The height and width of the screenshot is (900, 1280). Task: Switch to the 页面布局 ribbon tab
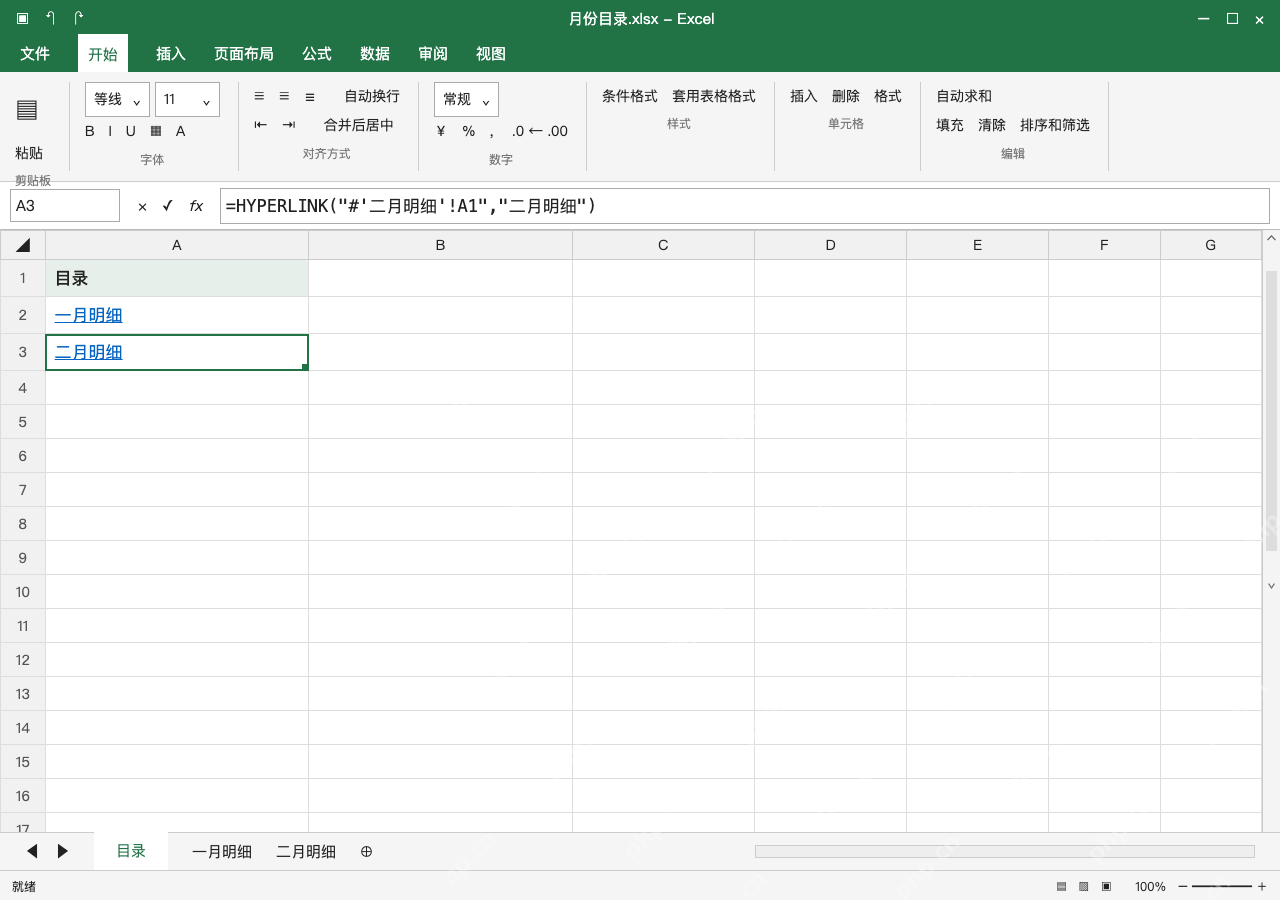point(244,53)
